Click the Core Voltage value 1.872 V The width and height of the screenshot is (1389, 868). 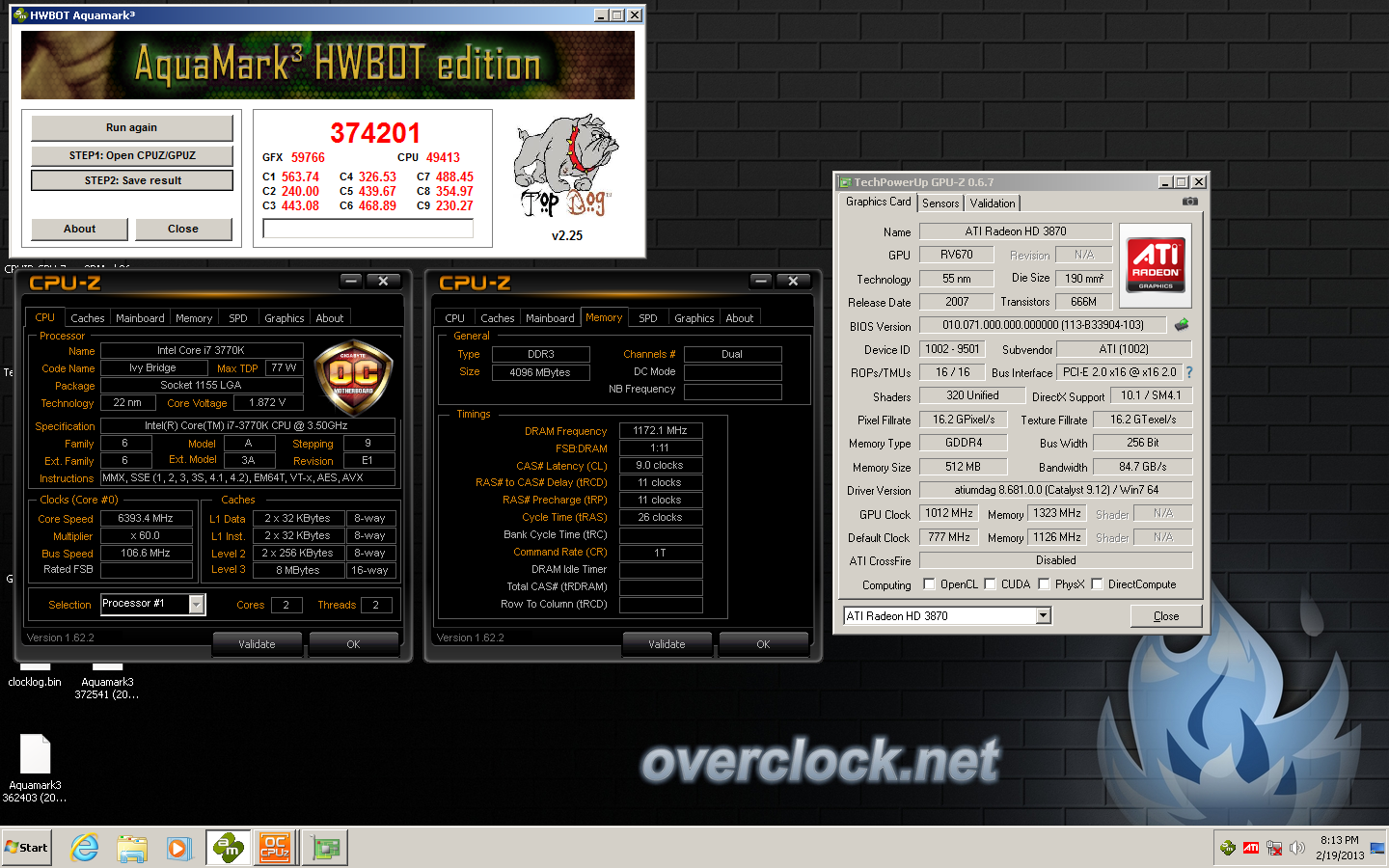click(x=267, y=402)
